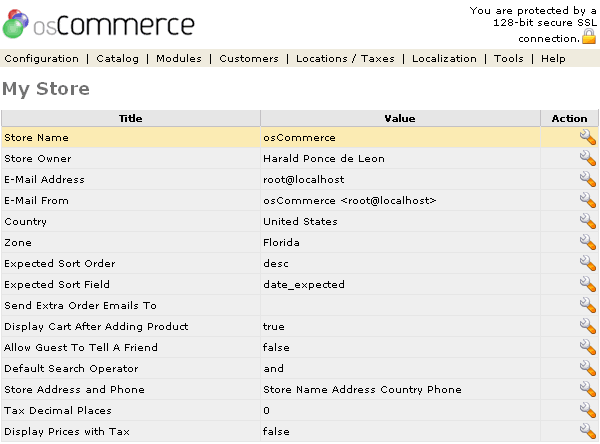
Task: Click the value 'and' for Search Operator
Action: coord(273,368)
